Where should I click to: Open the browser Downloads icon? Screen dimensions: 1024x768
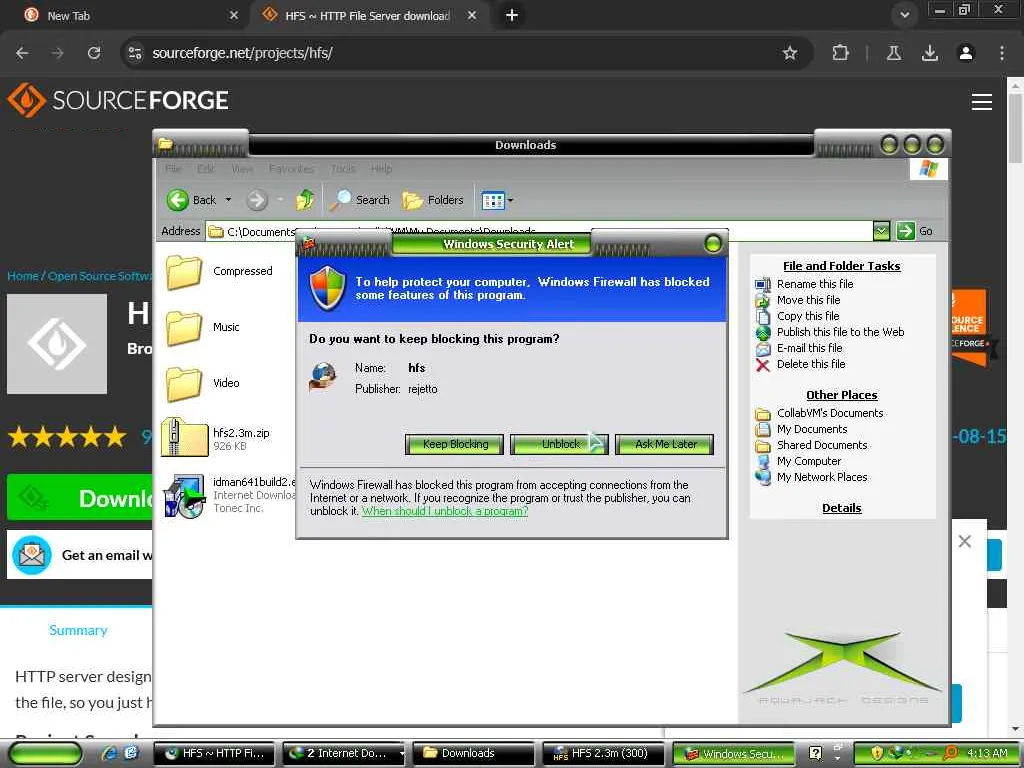pyautogui.click(x=929, y=53)
